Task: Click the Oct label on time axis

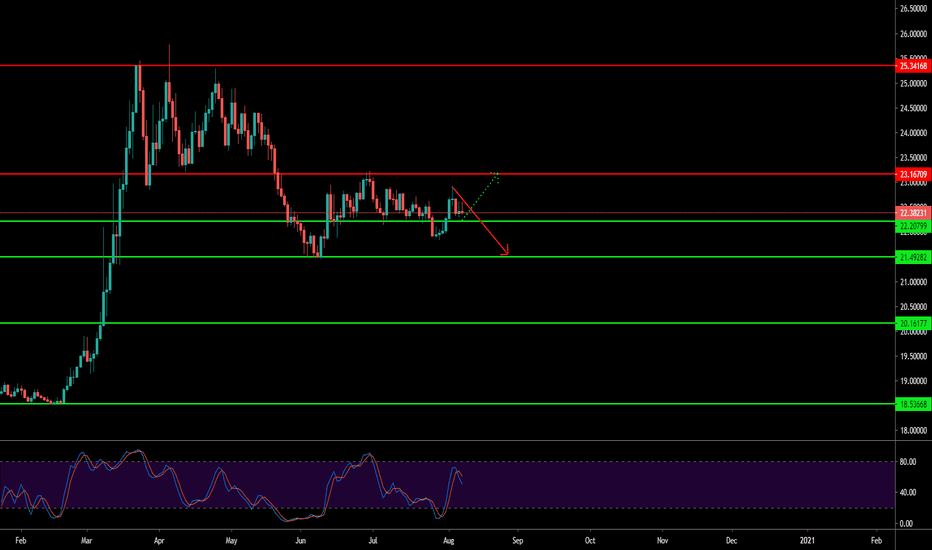Action: [x=590, y=540]
